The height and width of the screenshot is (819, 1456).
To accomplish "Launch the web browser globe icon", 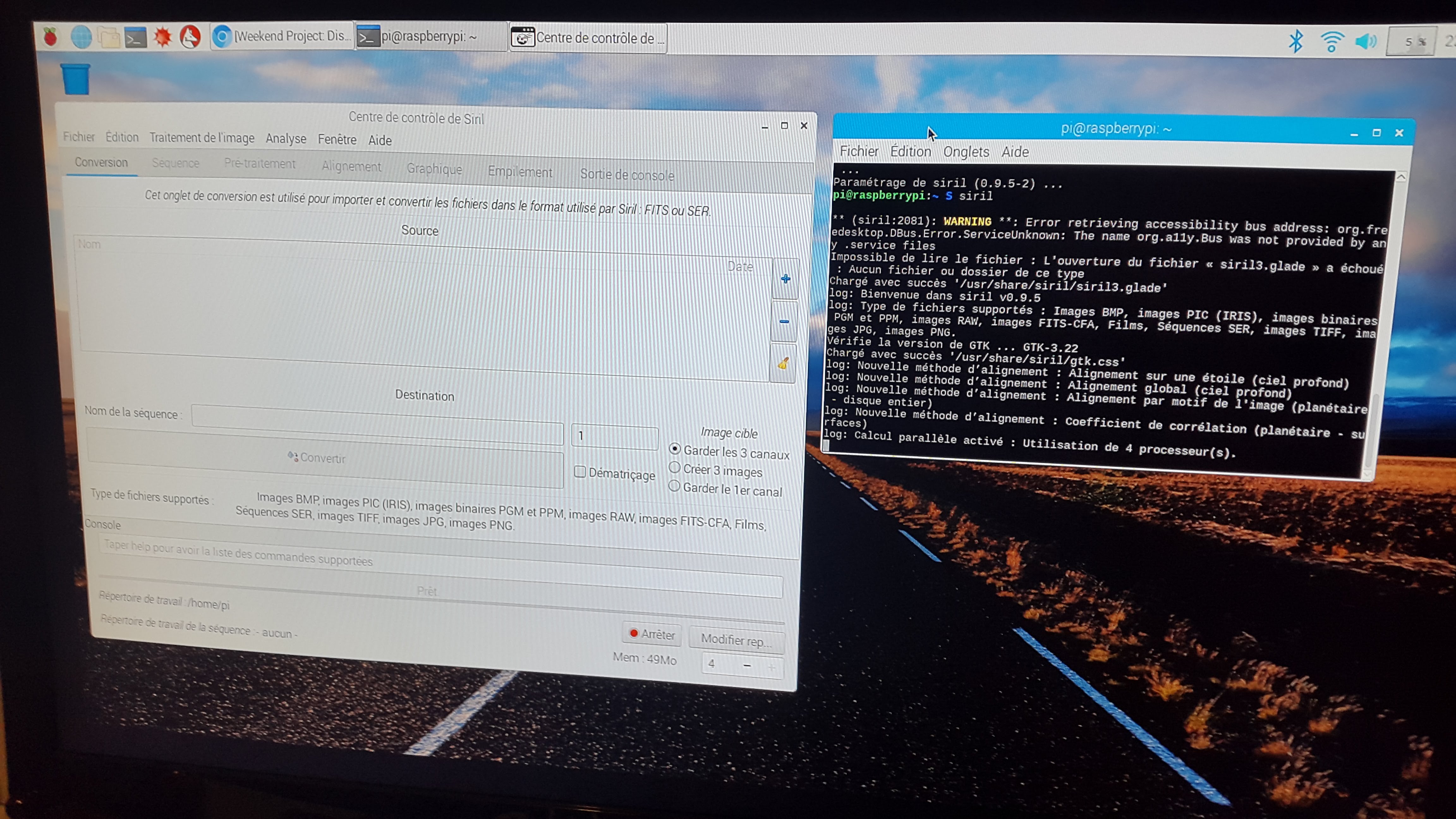I will pos(82,37).
